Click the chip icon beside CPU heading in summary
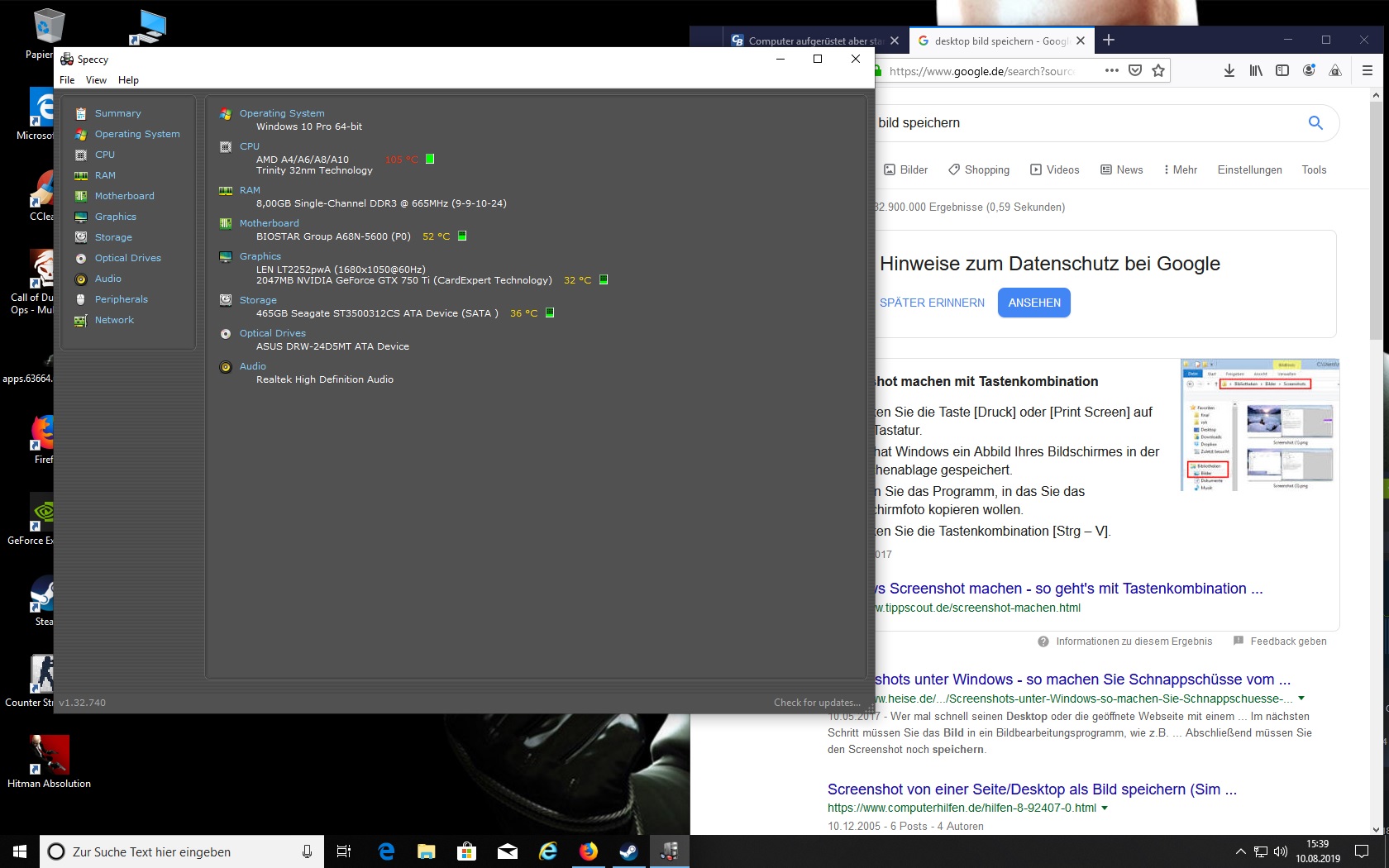The height and width of the screenshot is (868, 1389). coord(226,147)
